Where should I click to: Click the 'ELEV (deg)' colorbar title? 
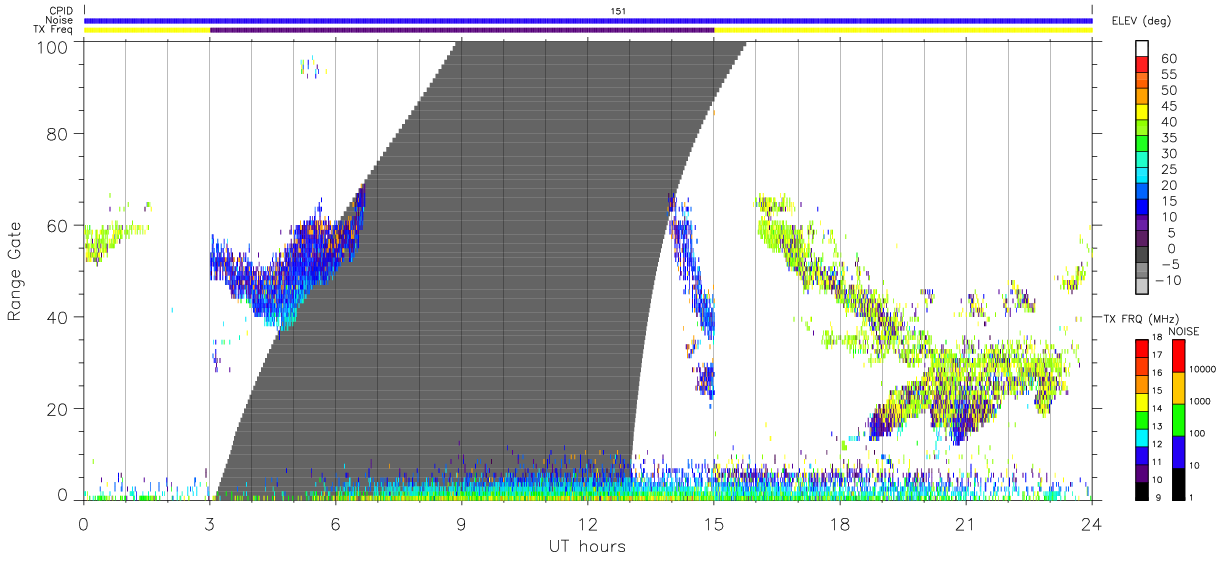[x=1141, y=20]
